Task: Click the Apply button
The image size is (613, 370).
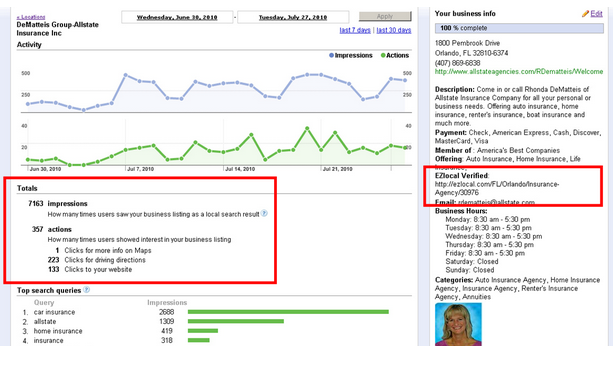Action: tap(385, 16)
